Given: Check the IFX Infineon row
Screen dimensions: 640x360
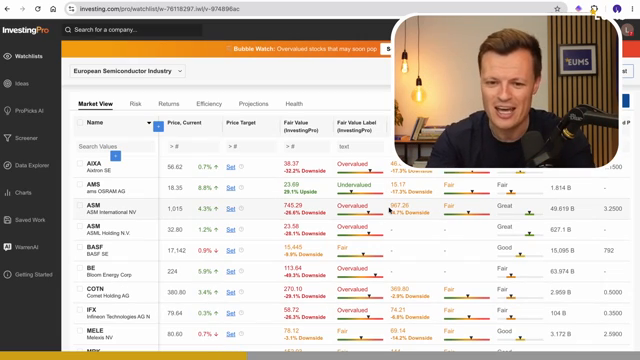Looking at the screenshot, I should pyautogui.click(x=80, y=310).
